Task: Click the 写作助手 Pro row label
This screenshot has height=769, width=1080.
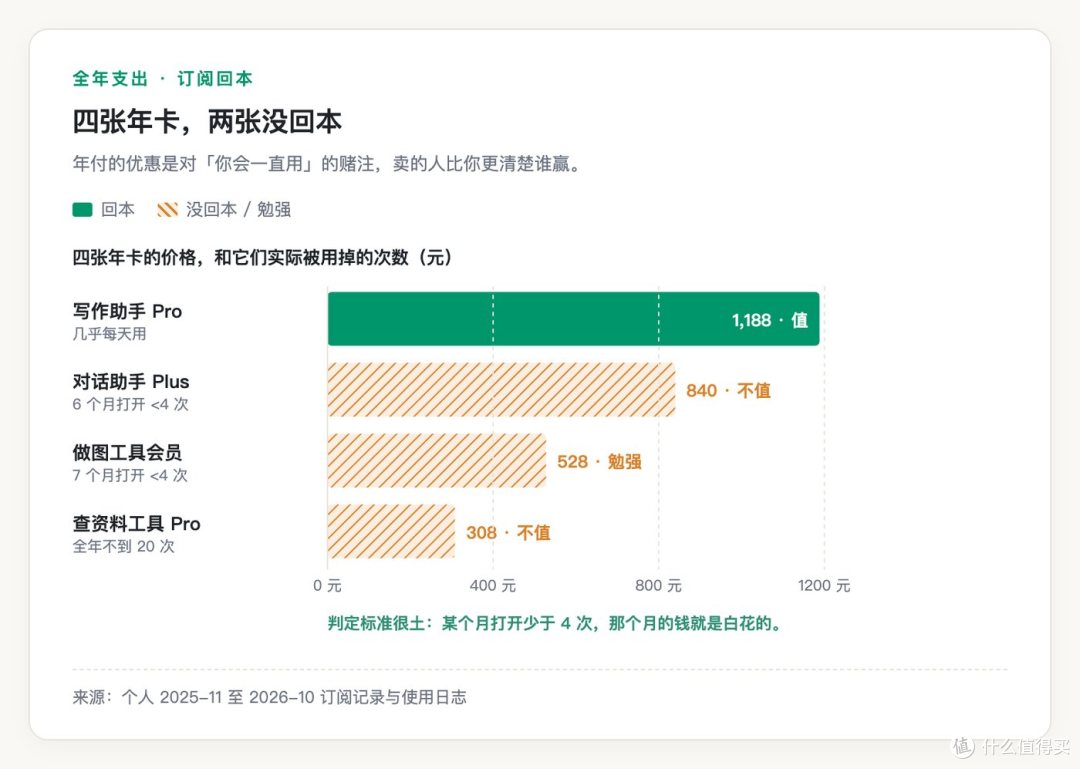Action: (x=127, y=311)
